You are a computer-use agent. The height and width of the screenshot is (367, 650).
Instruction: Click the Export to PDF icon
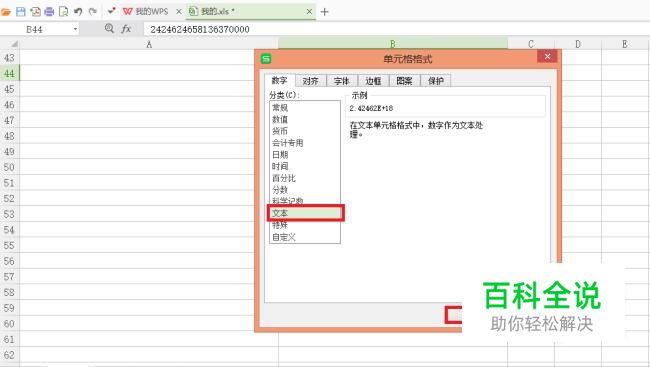[x=35, y=12]
